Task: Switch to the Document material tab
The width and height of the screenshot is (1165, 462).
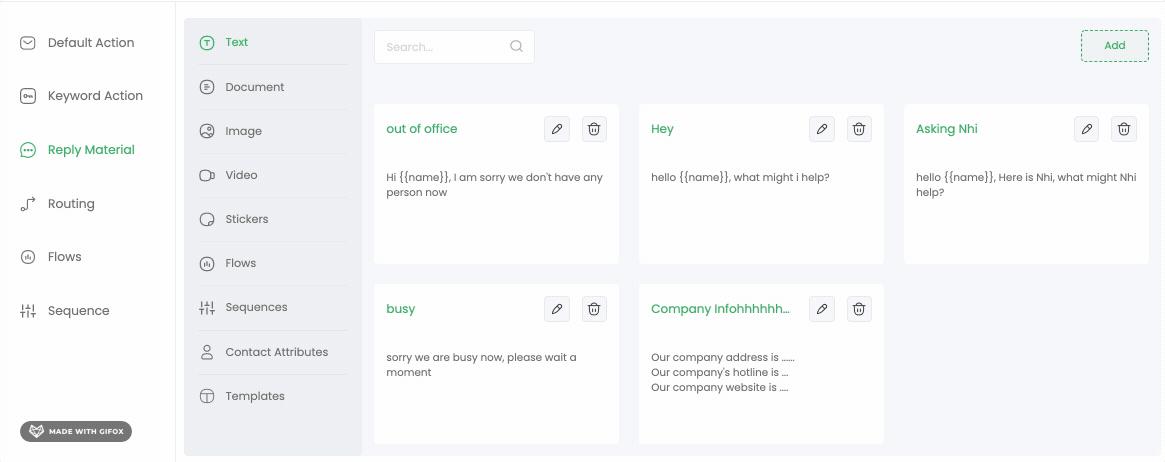Action: point(273,87)
